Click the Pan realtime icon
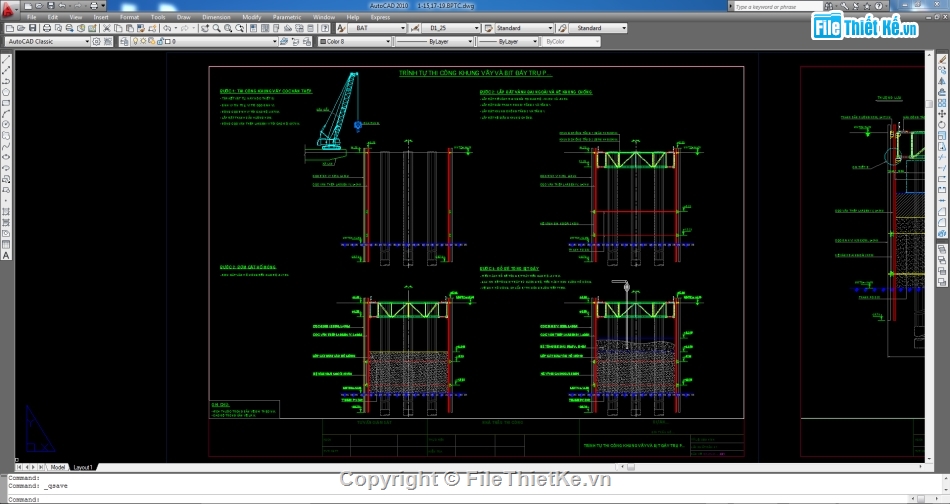 point(205,28)
